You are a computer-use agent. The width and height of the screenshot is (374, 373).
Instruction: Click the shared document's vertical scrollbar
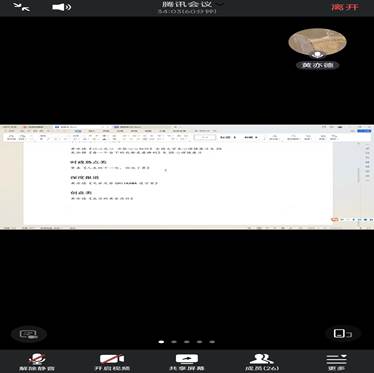[359, 176]
